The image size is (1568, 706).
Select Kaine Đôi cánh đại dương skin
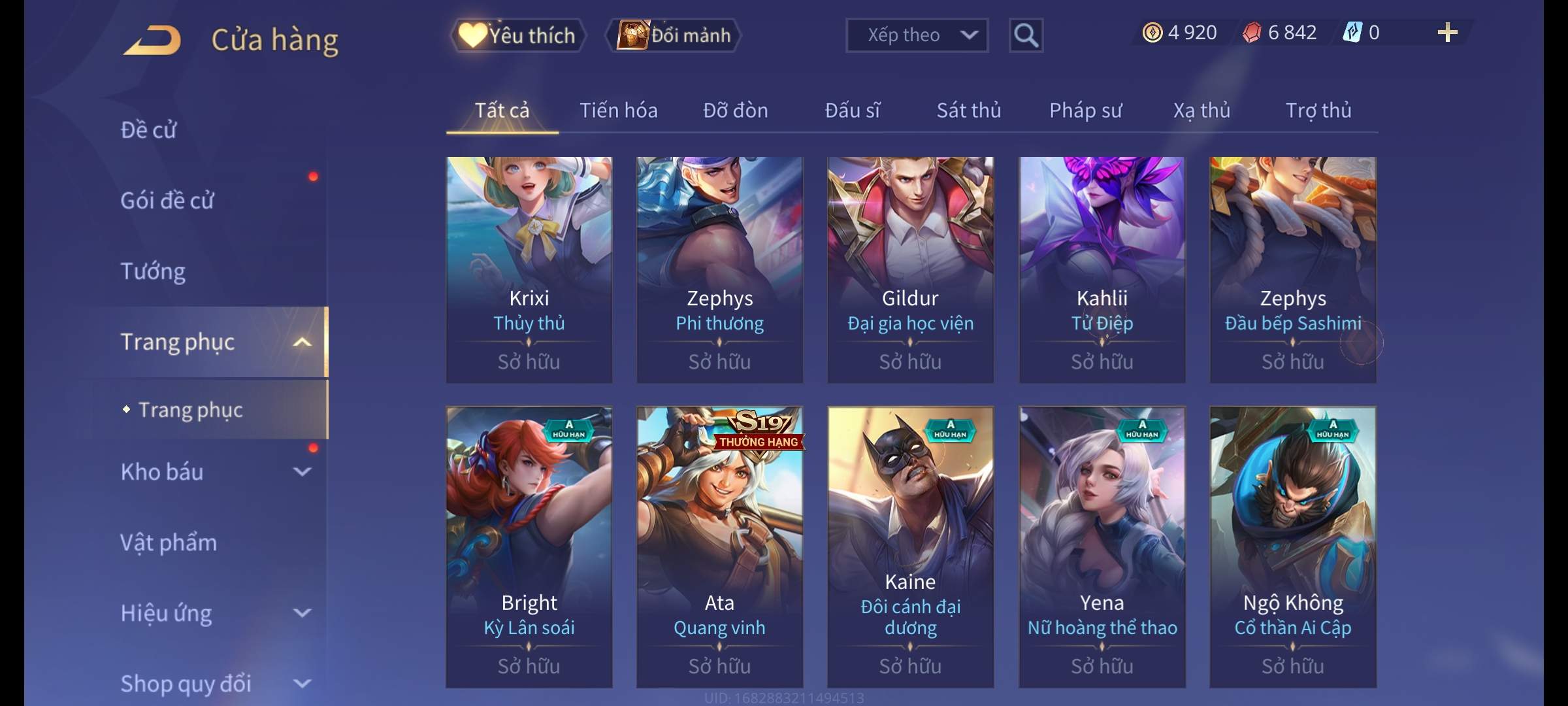point(910,547)
